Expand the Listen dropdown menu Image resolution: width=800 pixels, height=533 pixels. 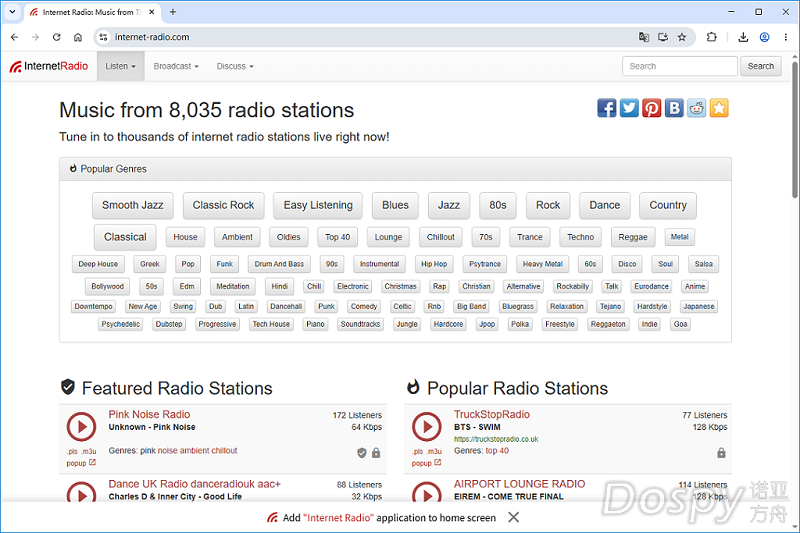point(120,66)
